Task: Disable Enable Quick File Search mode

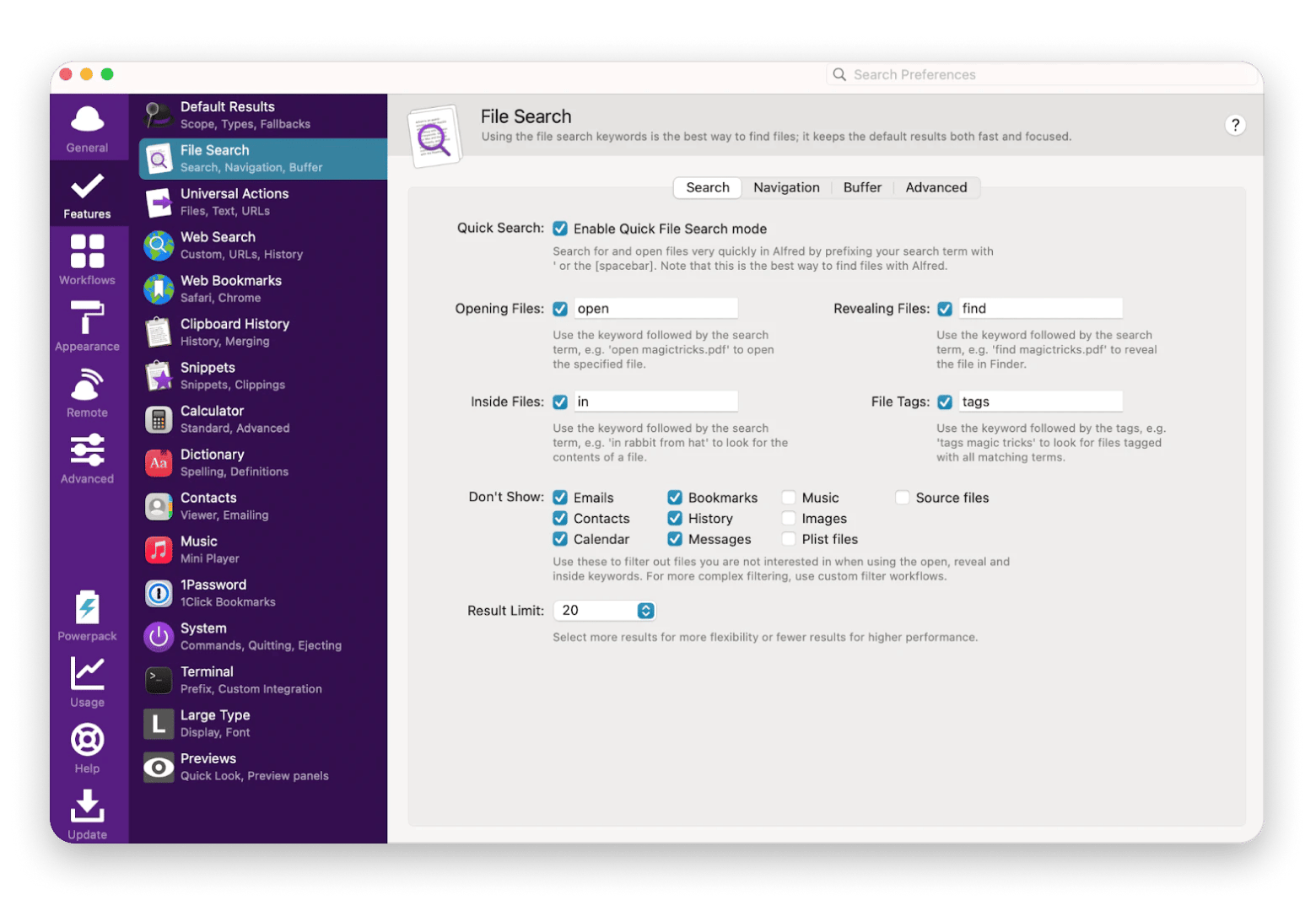Action: (x=560, y=229)
